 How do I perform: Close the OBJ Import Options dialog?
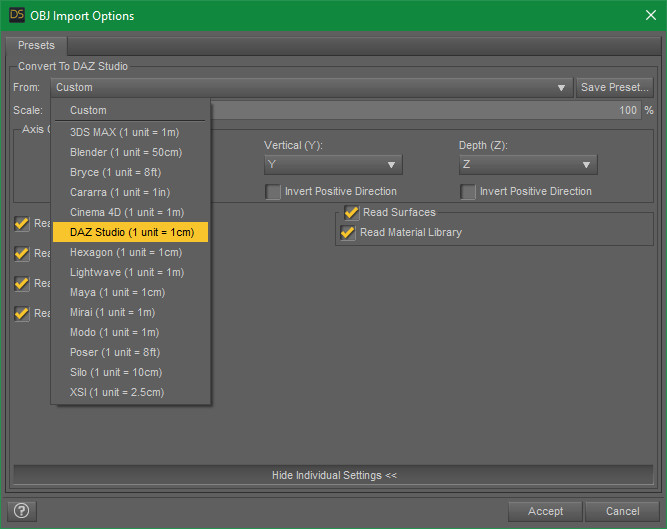click(650, 15)
